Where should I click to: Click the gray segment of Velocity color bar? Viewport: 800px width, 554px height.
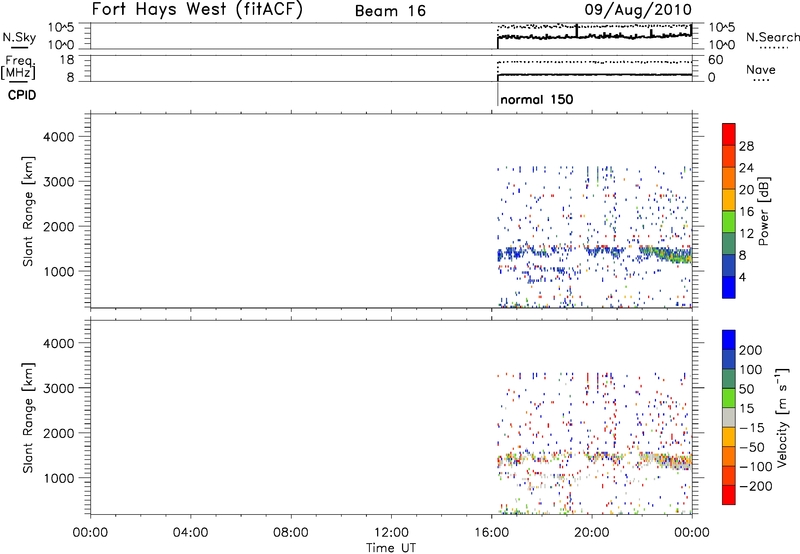click(x=729, y=417)
